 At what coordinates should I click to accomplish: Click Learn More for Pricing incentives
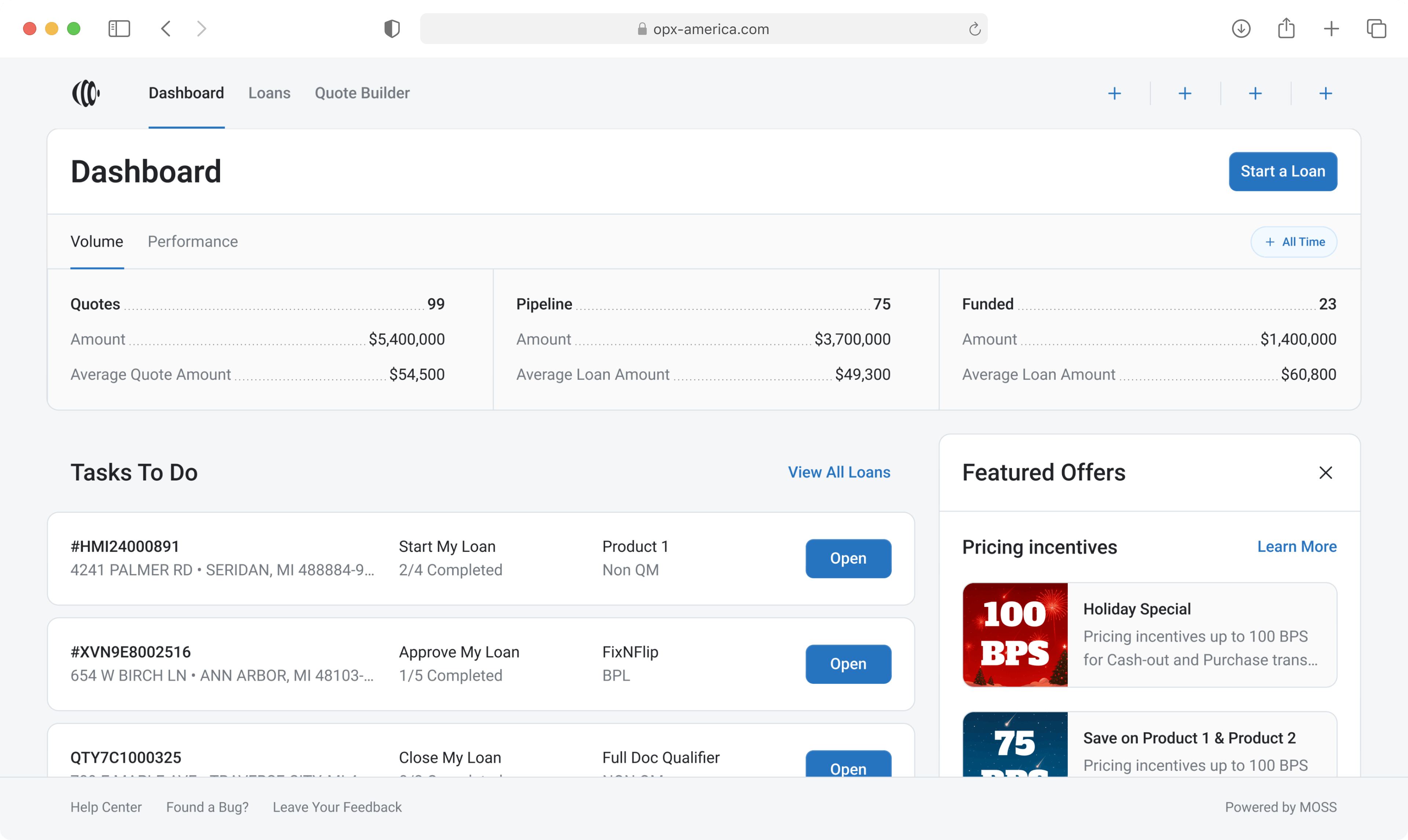click(1297, 546)
